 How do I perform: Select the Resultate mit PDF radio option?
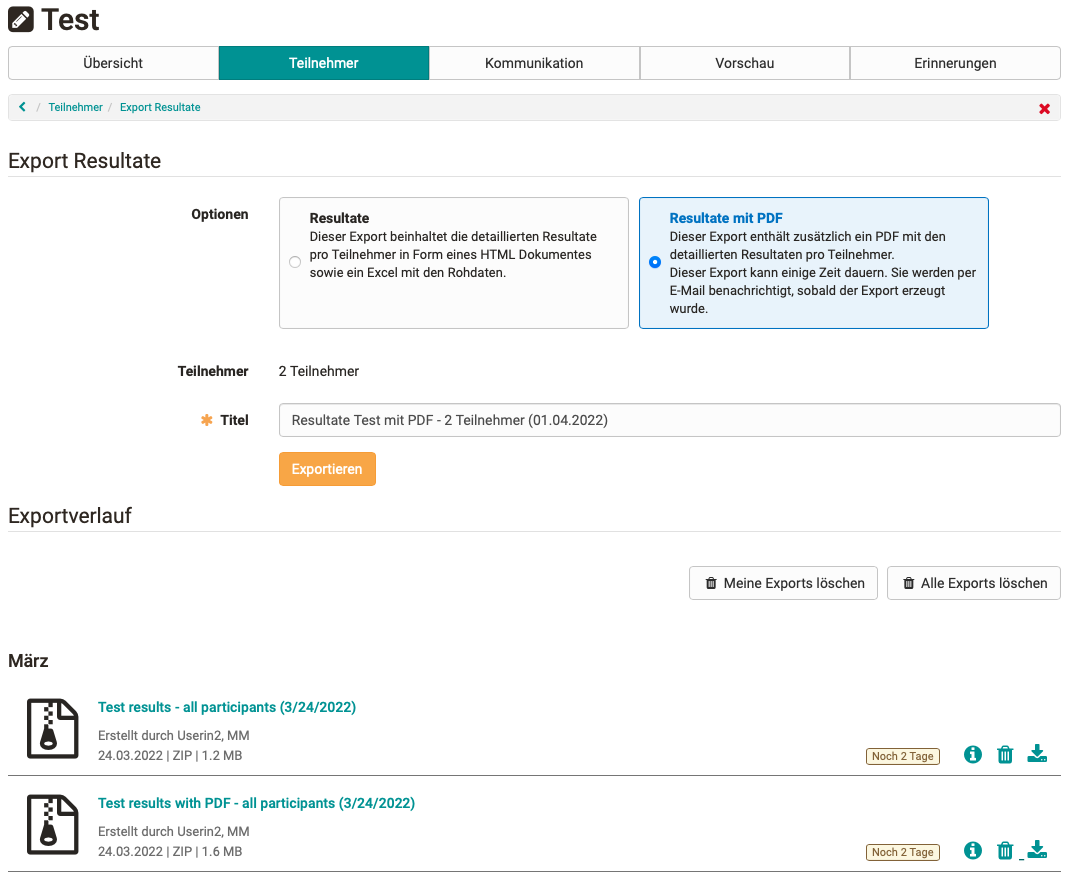tap(655, 263)
